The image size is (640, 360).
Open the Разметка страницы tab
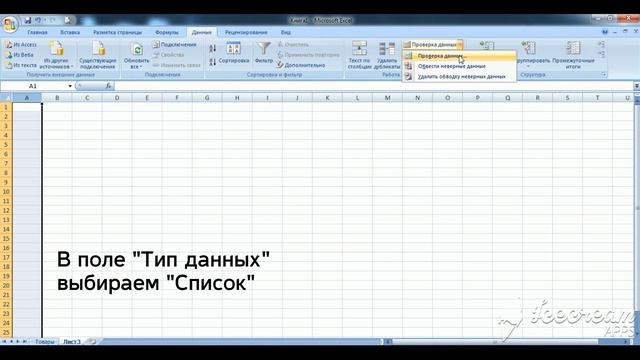pyautogui.click(x=118, y=32)
